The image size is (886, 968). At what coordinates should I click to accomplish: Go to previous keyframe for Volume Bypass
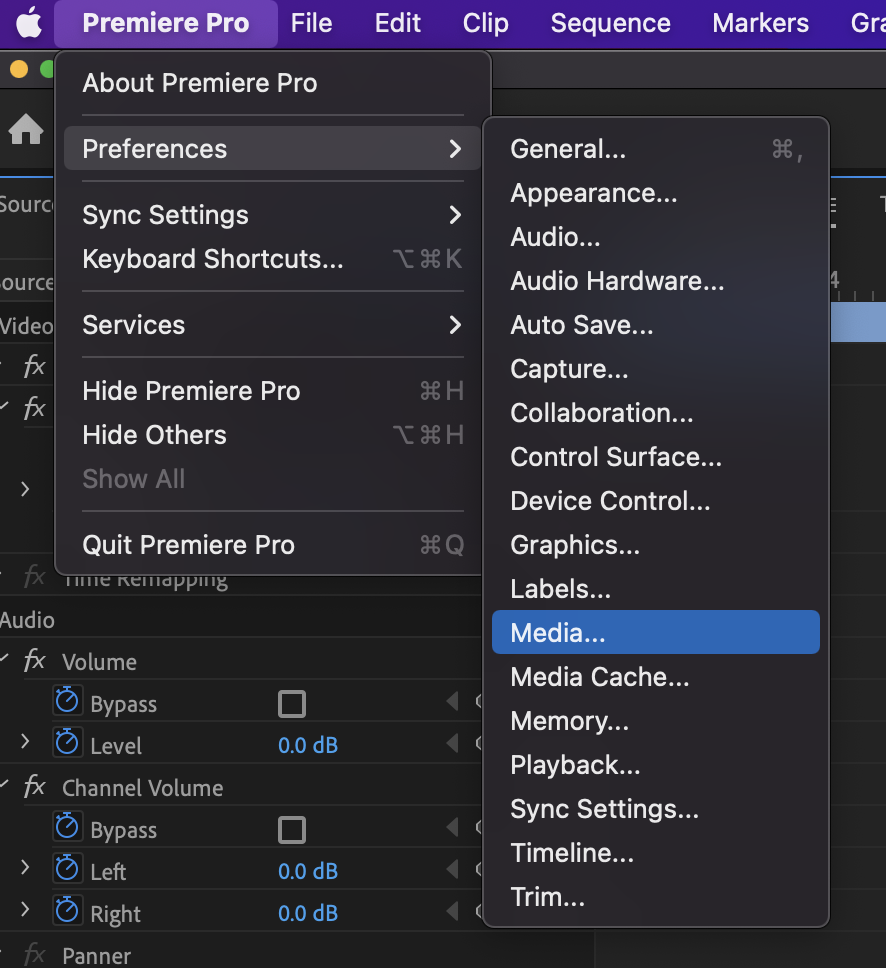coord(453,701)
